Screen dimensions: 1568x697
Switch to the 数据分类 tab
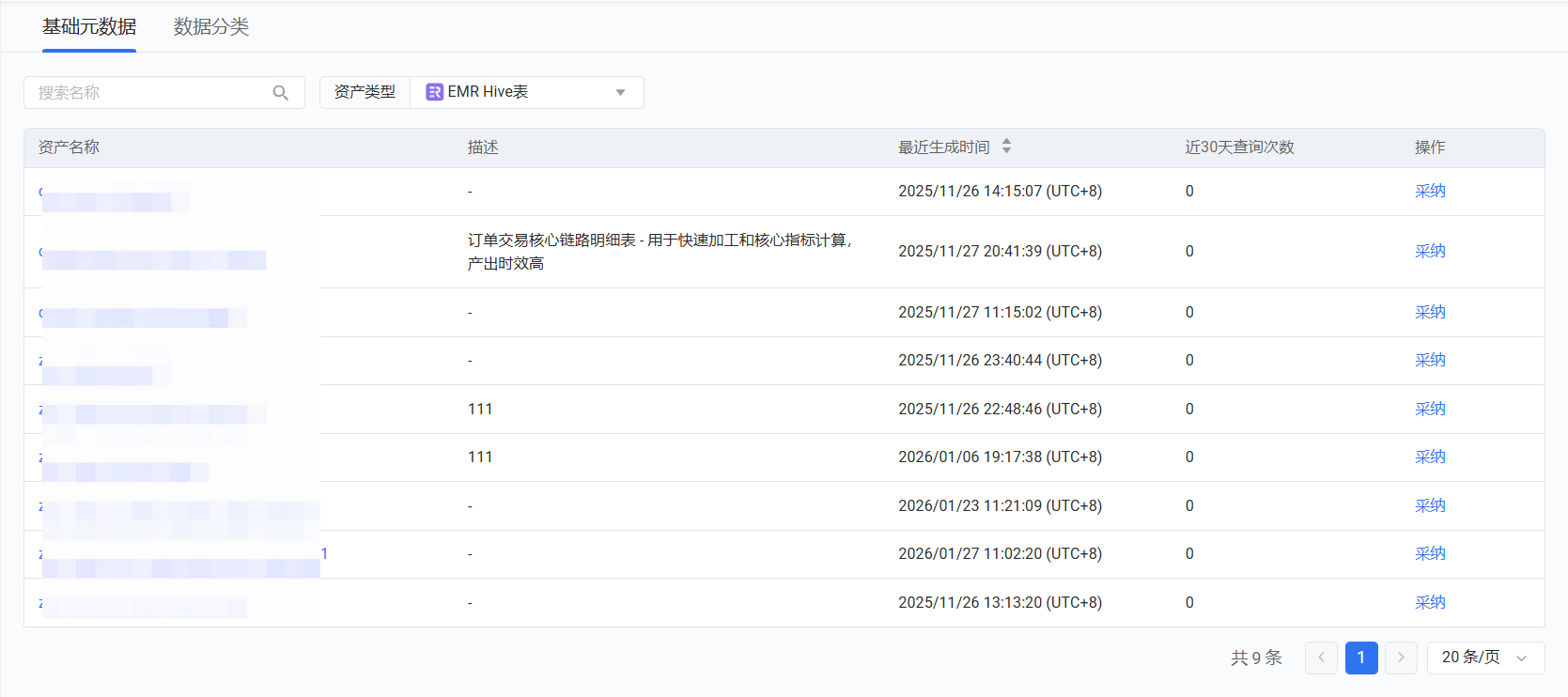(211, 27)
